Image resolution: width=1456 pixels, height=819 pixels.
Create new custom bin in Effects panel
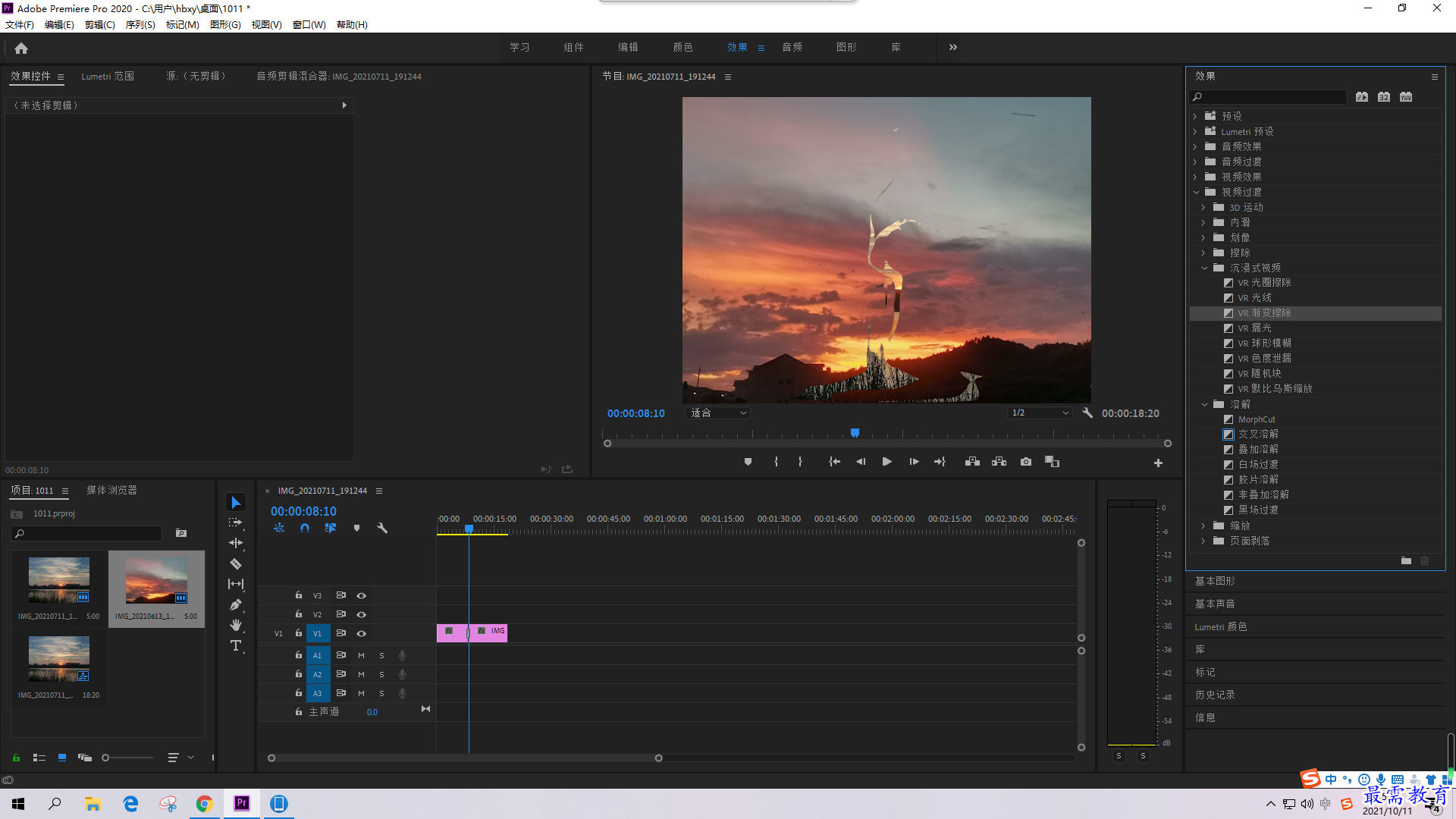pyautogui.click(x=1406, y=561)
